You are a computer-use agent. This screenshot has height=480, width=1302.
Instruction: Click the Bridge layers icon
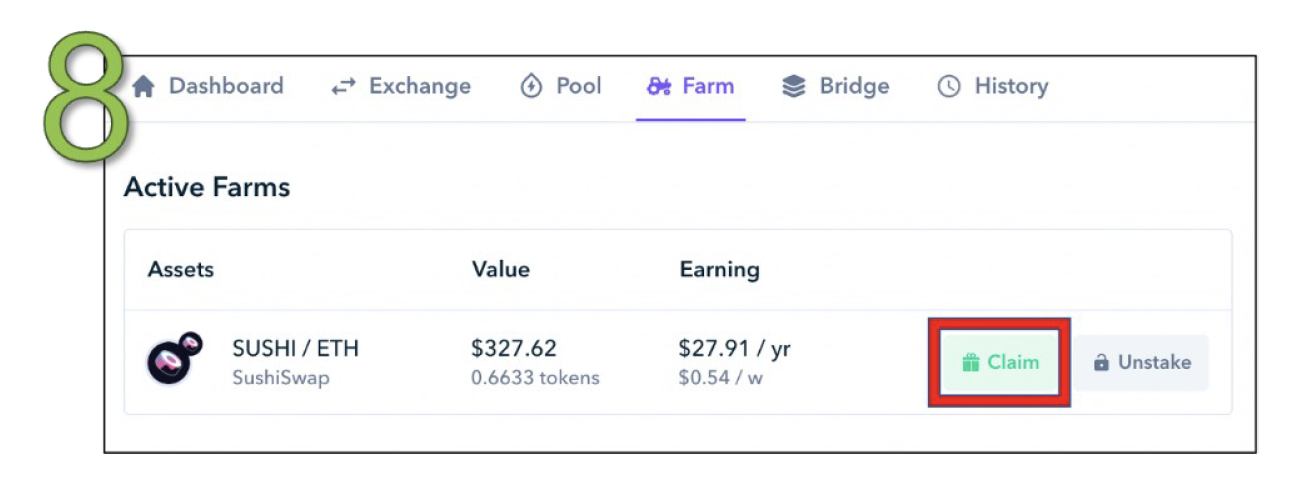(794, 87)
